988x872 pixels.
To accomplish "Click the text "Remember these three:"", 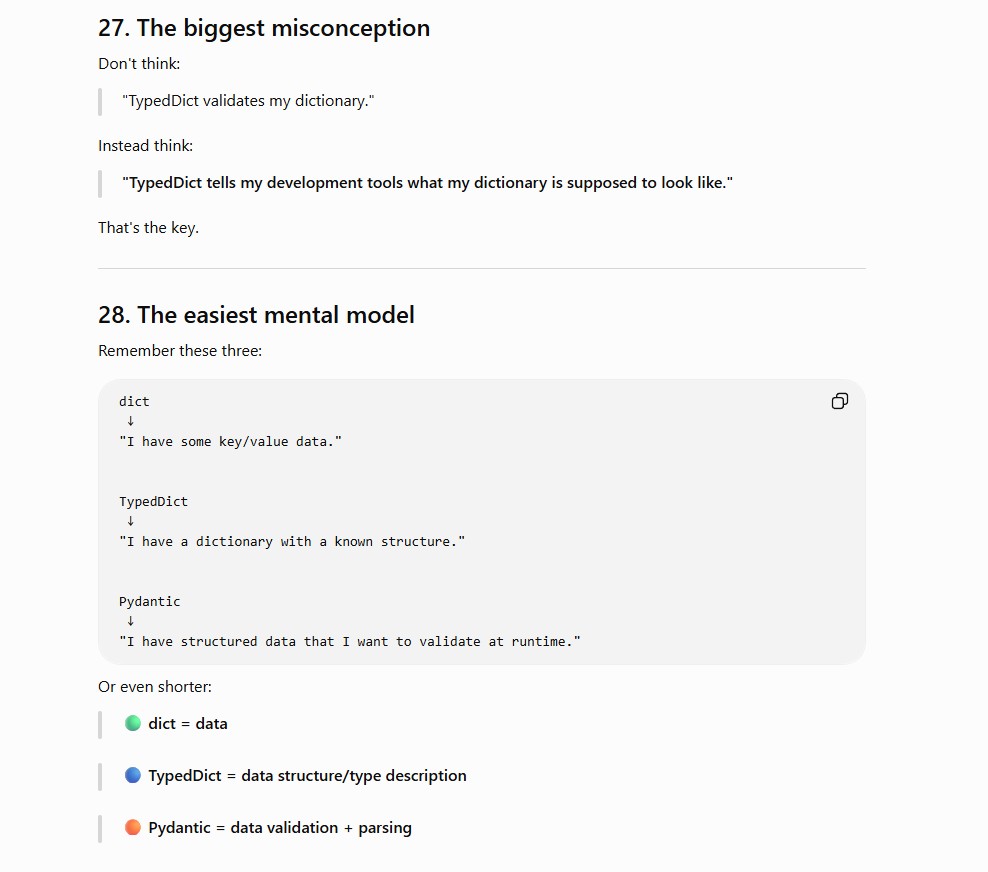I will pyautogui.click(x=180, y=351).
